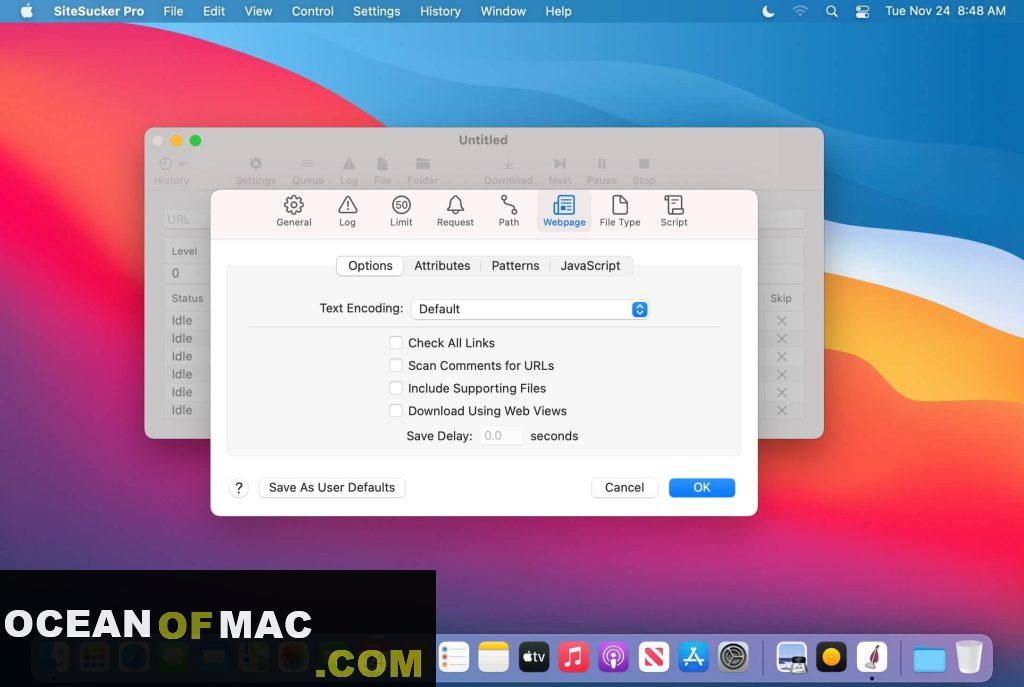
Task: Open the Path settings pane
Action: [509, 211]
